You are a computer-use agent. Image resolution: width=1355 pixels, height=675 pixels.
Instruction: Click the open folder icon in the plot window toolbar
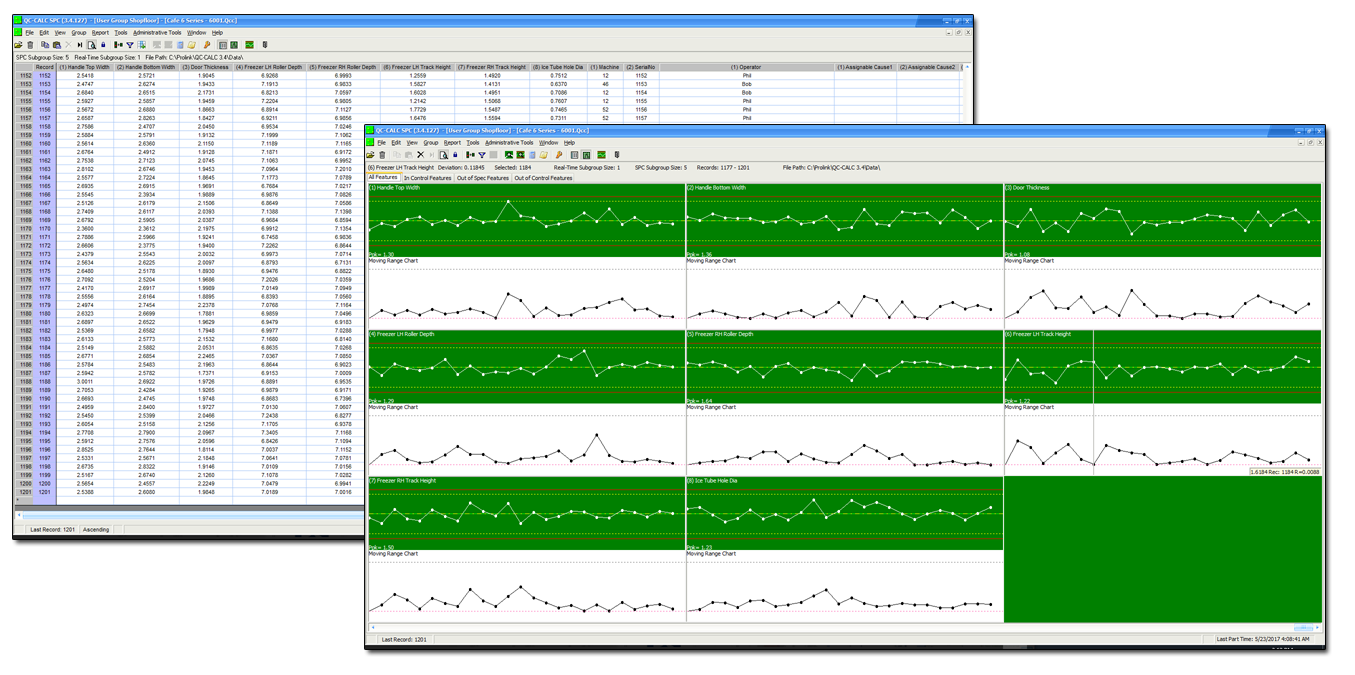(x=370, y=155)
